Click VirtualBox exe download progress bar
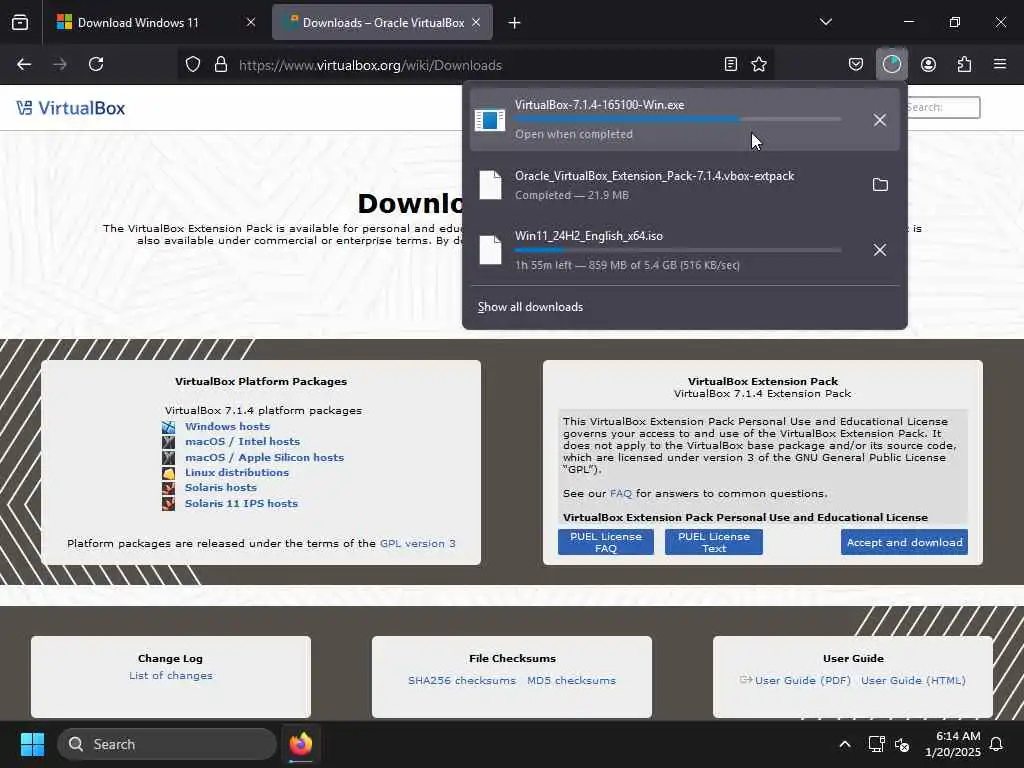Screen dimensions: 1024x768 click(x=677, y=120)
